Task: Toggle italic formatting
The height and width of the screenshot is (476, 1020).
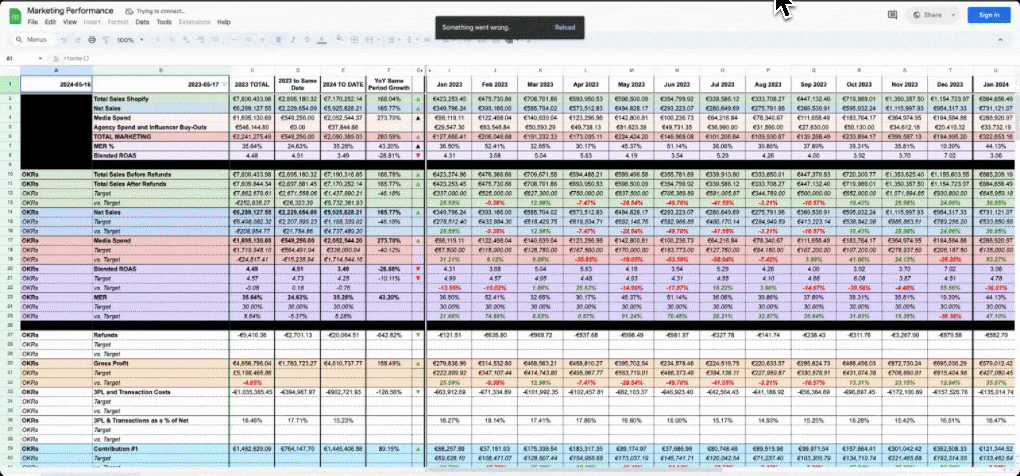Action: pyautogui.click(x=293, y=40)
